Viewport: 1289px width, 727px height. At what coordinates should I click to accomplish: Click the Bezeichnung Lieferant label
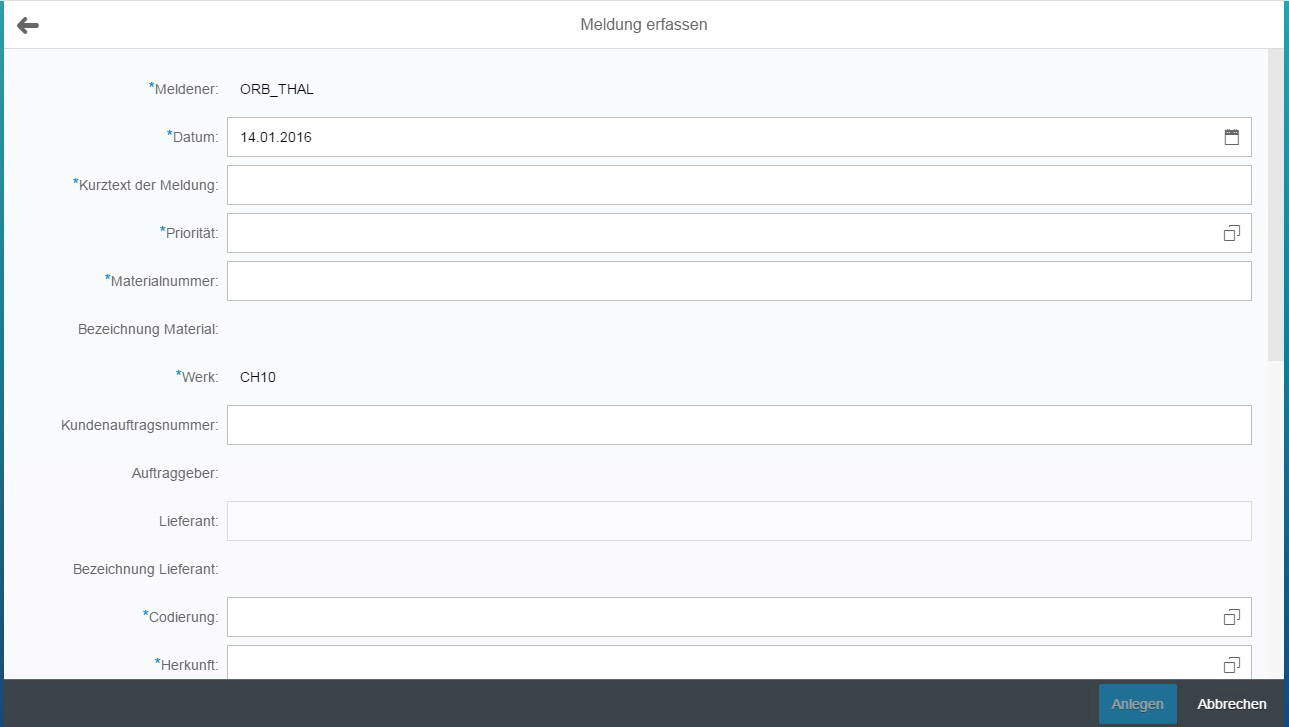(146, 569)
